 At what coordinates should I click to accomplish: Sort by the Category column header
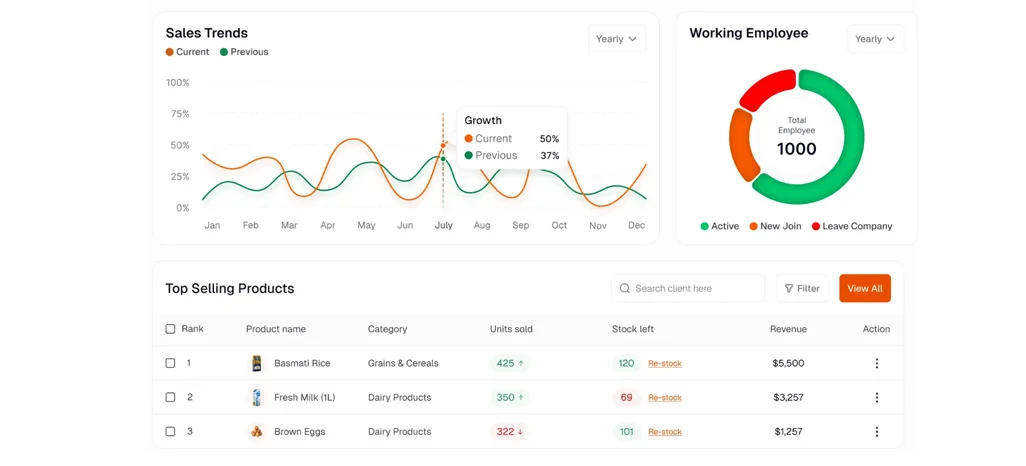point(387,329)
